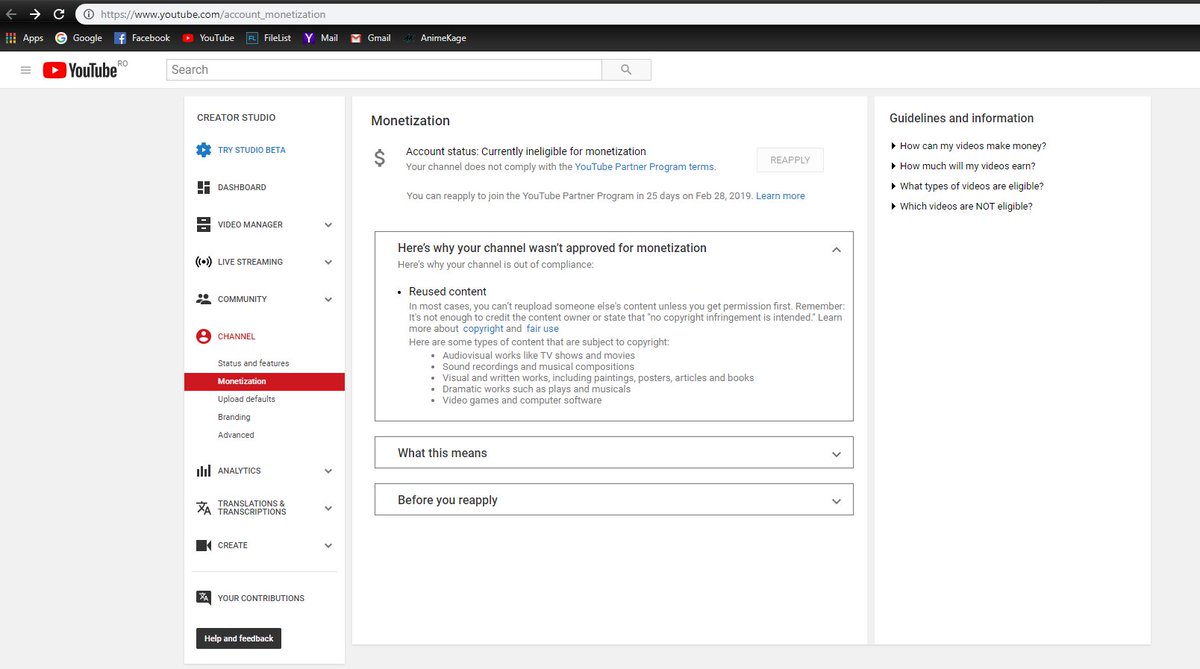Expand 'How can my videos make money?'

pyautogui.click(x=968, y=146)
